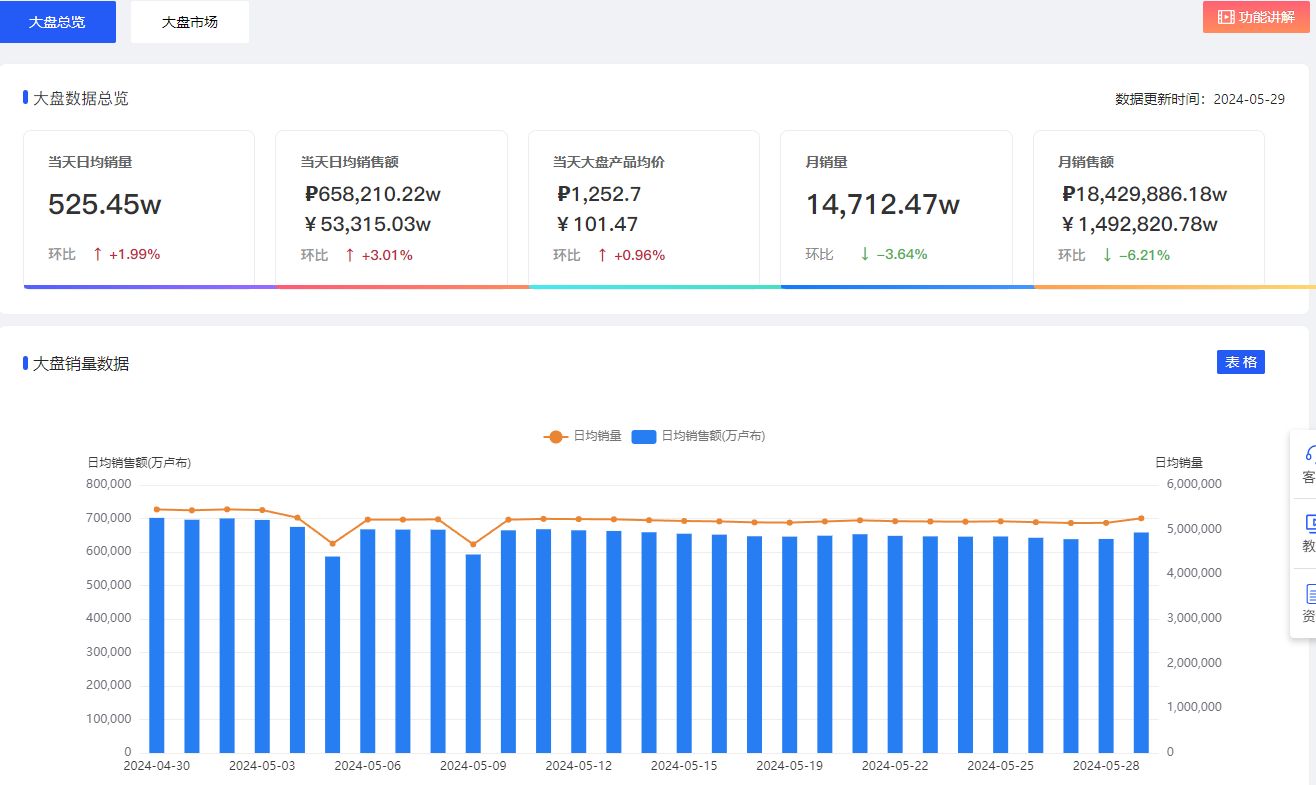Click the +0.96% change value
This screenshot has width=1316, height=785.
639,254
